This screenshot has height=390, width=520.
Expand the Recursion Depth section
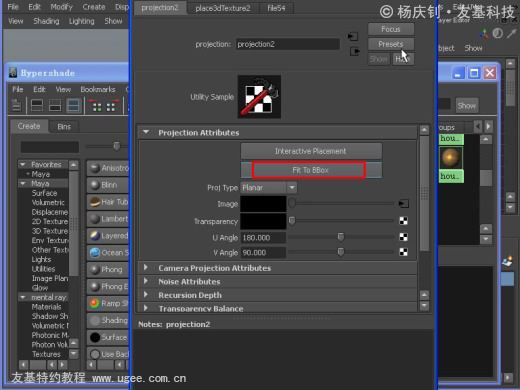point(146,295)
